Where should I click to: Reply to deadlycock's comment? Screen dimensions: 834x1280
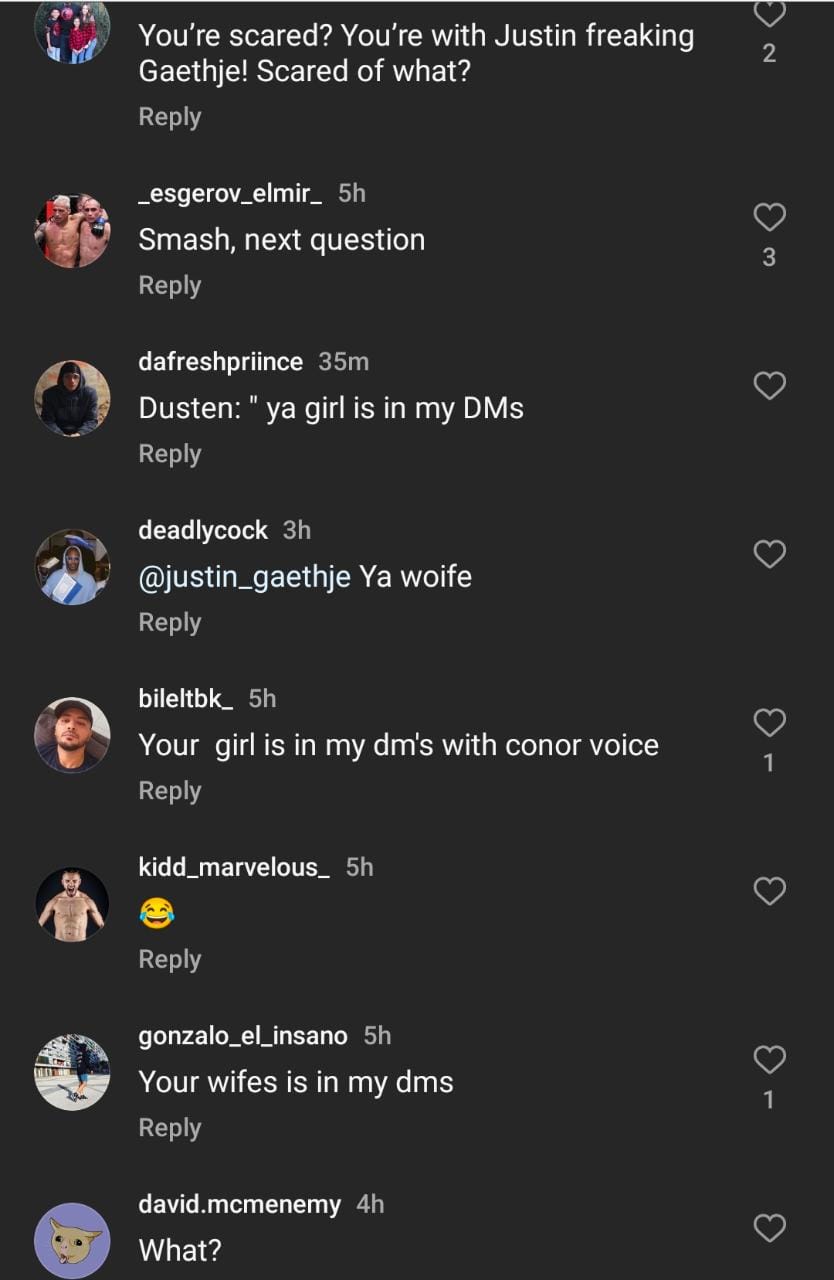tap(169, 622)
